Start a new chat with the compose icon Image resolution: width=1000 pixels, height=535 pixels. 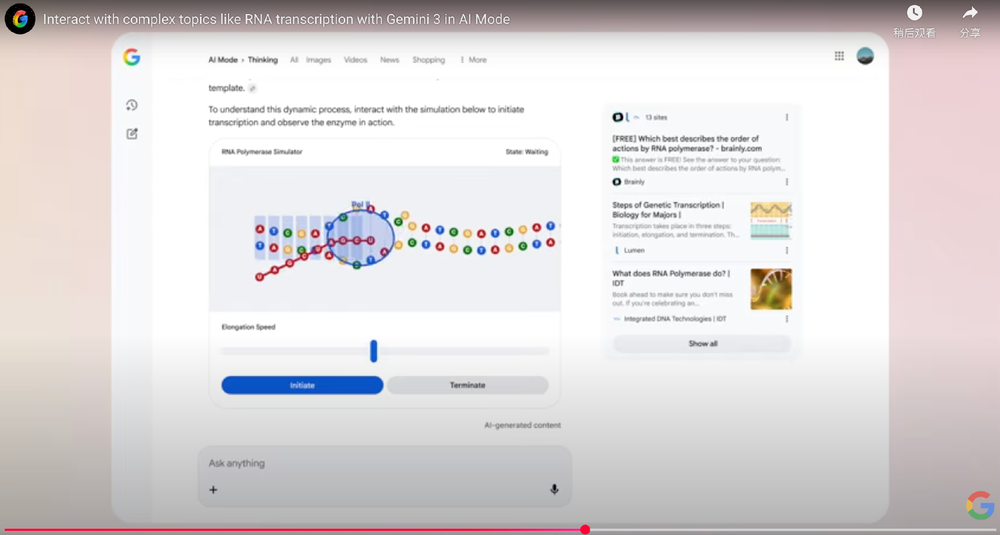click(132, 133)
